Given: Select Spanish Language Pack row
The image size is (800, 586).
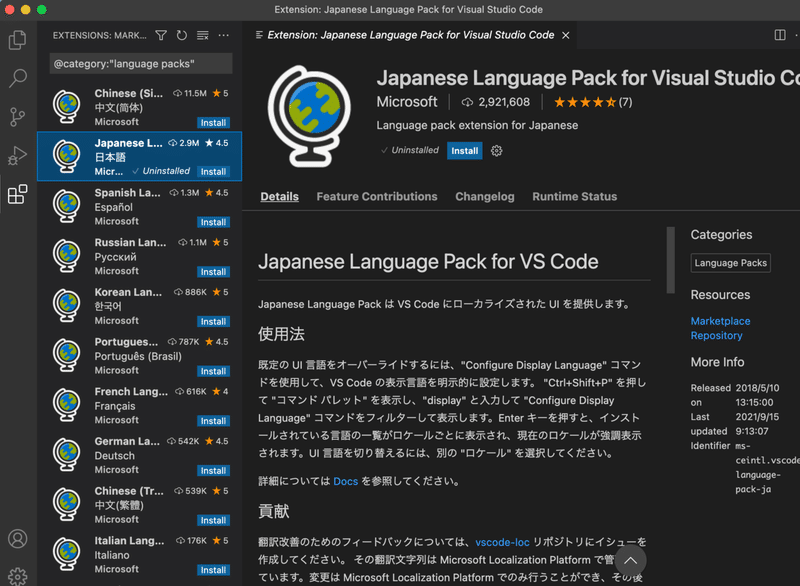Looking at the screenshot, I should [x=139, y=207].
